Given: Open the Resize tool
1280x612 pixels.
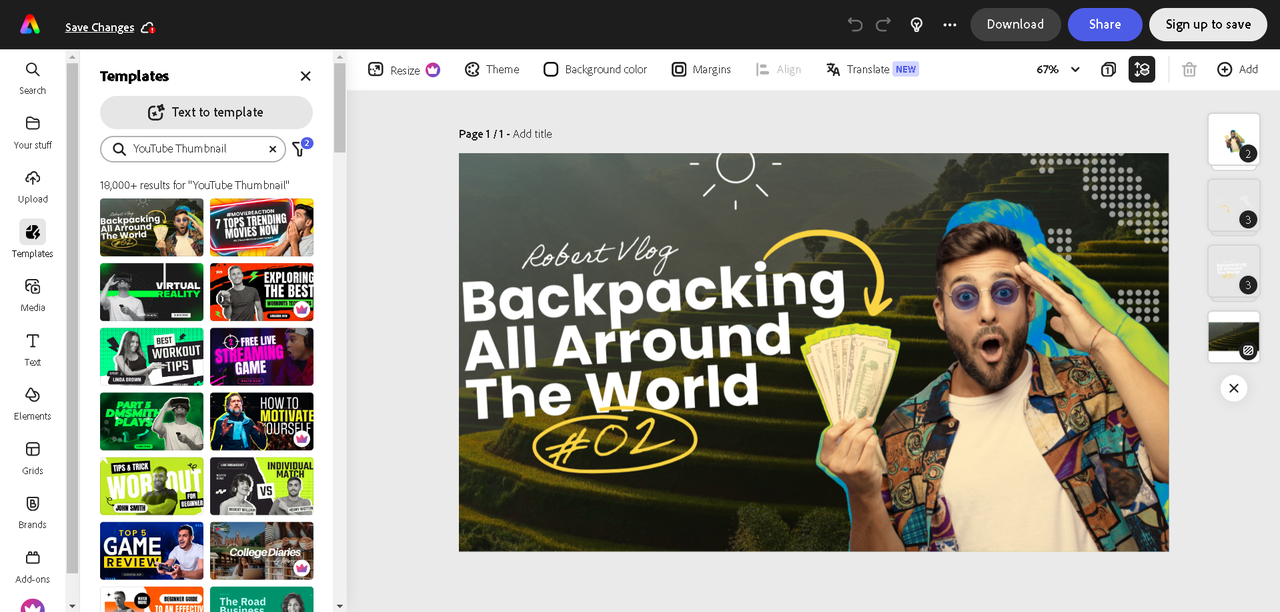Looking at the screenshot, I should (404, 69).
